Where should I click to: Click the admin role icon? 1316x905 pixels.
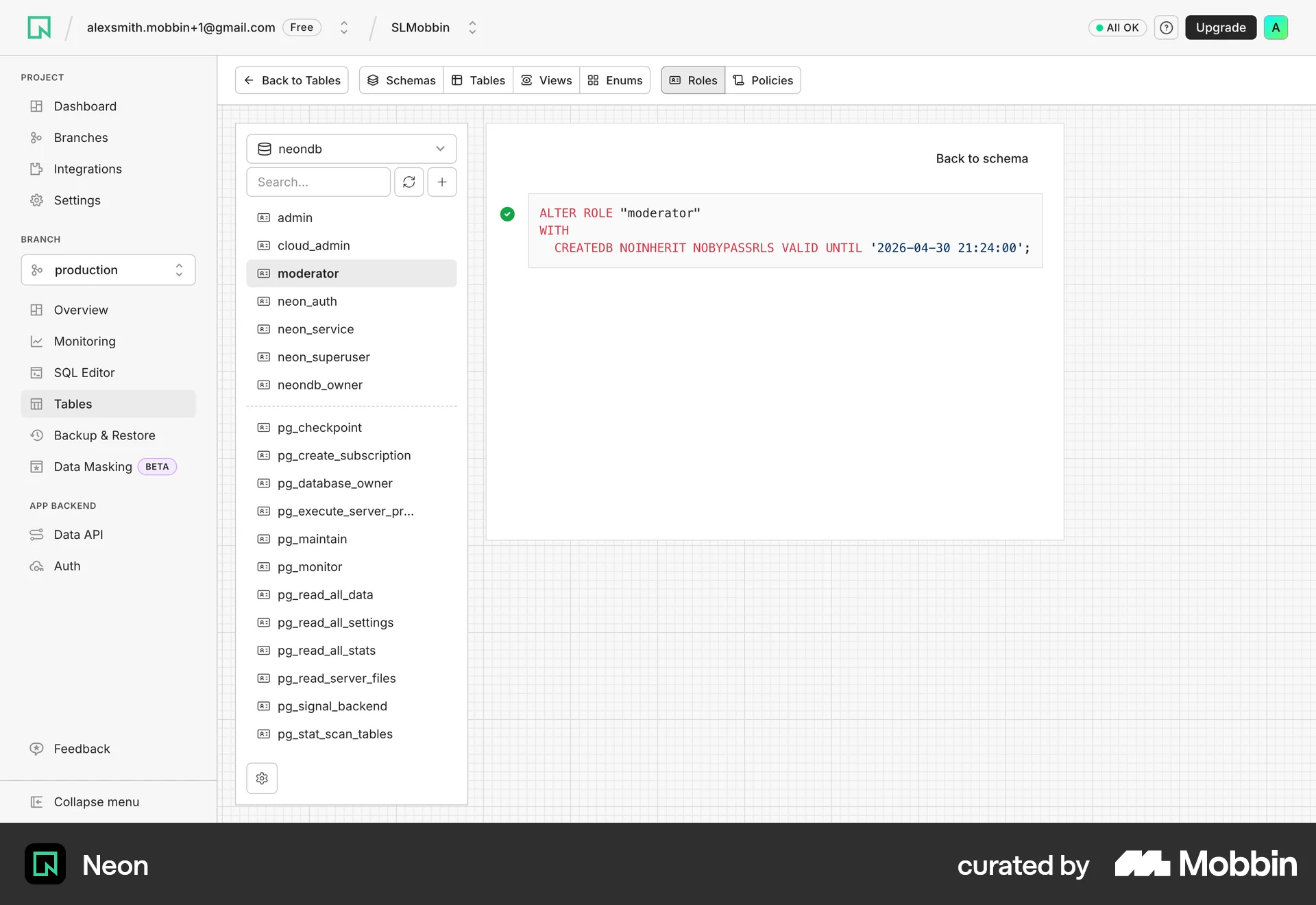pos(264,217)
